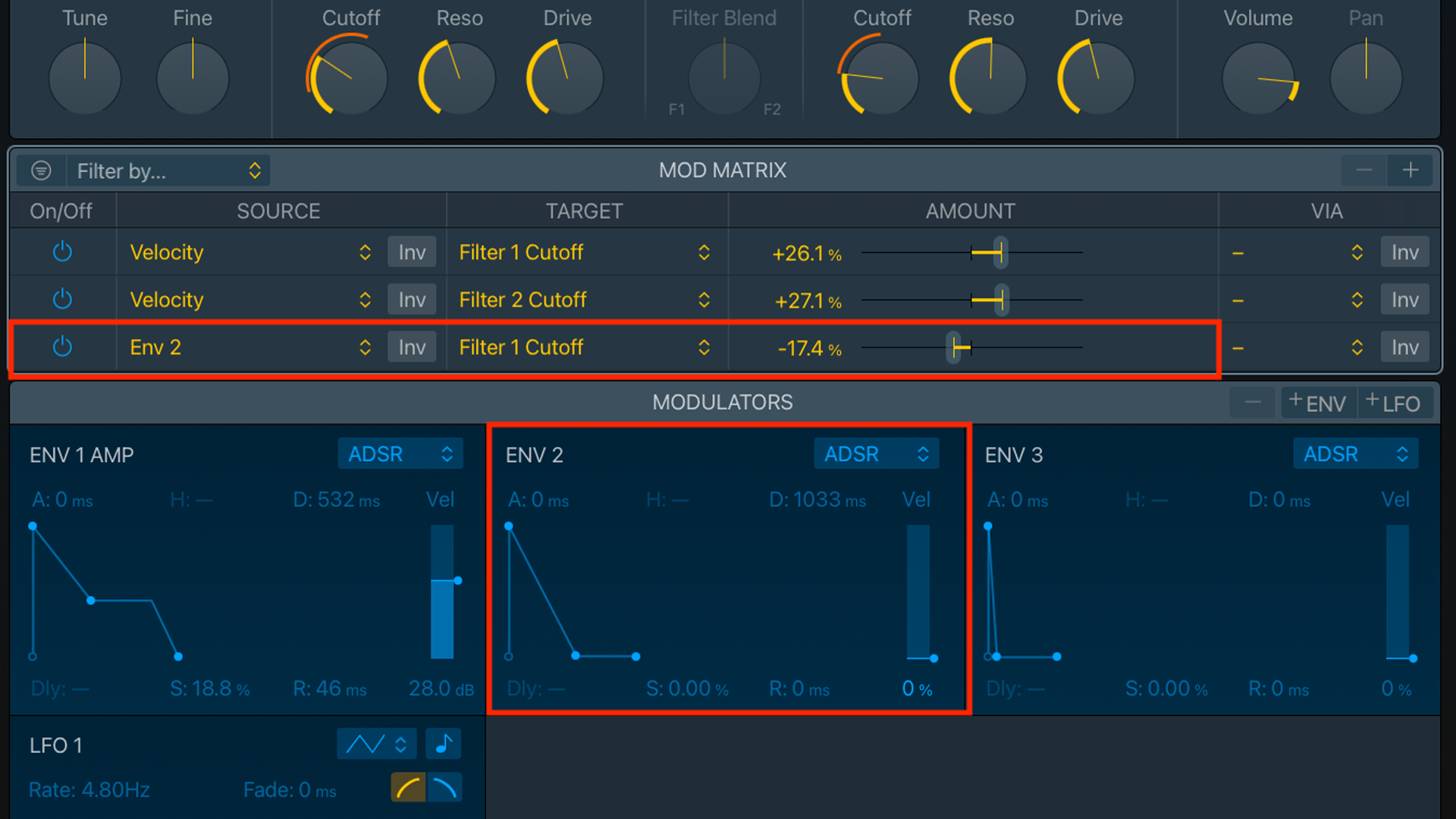The height and width of the screenshot is (819, 1456).
Task: Open the Mod Matrix filter hamburger menu
Action: [40, 170]
